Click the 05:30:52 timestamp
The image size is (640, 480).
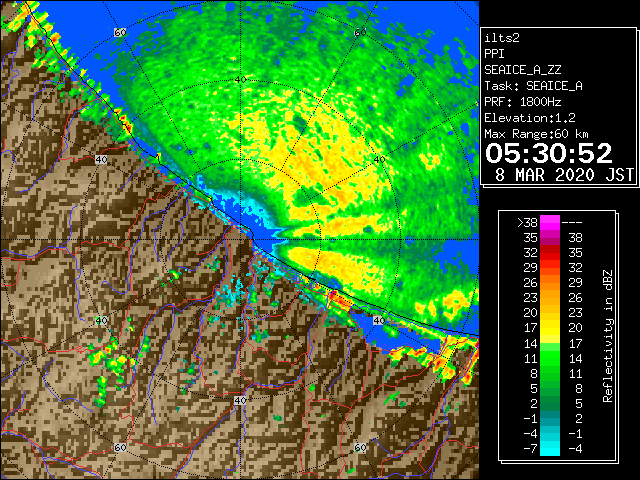coord(549,153)
